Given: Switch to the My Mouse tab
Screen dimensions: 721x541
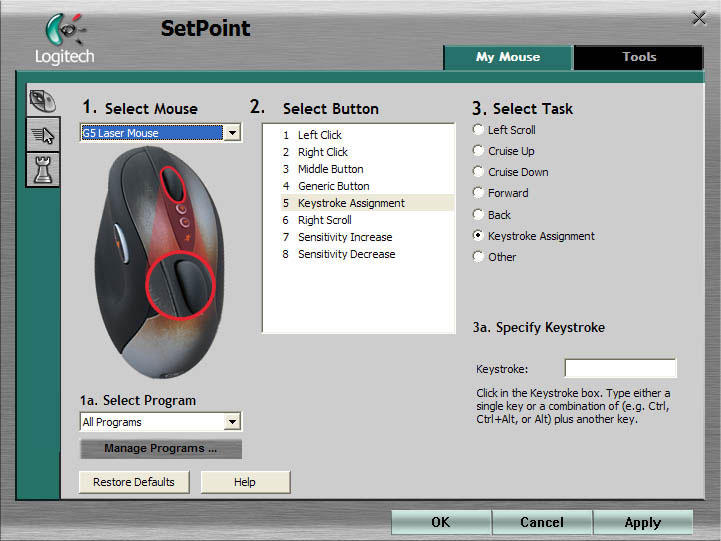Looking at the screenshot, I should 508,57.
